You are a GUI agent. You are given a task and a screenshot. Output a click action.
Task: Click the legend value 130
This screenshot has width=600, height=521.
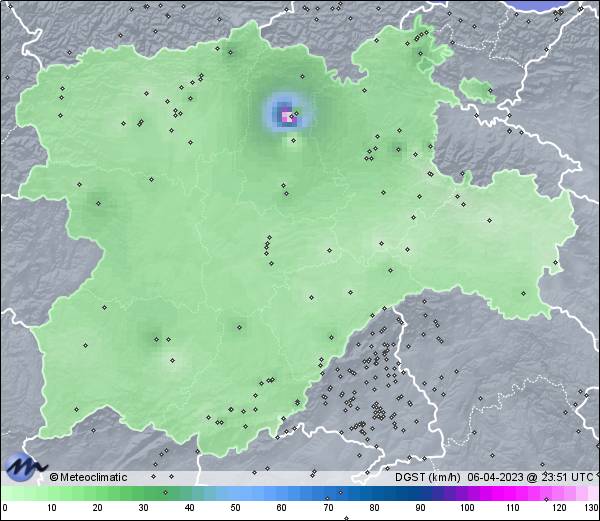[x=592, y=508]
